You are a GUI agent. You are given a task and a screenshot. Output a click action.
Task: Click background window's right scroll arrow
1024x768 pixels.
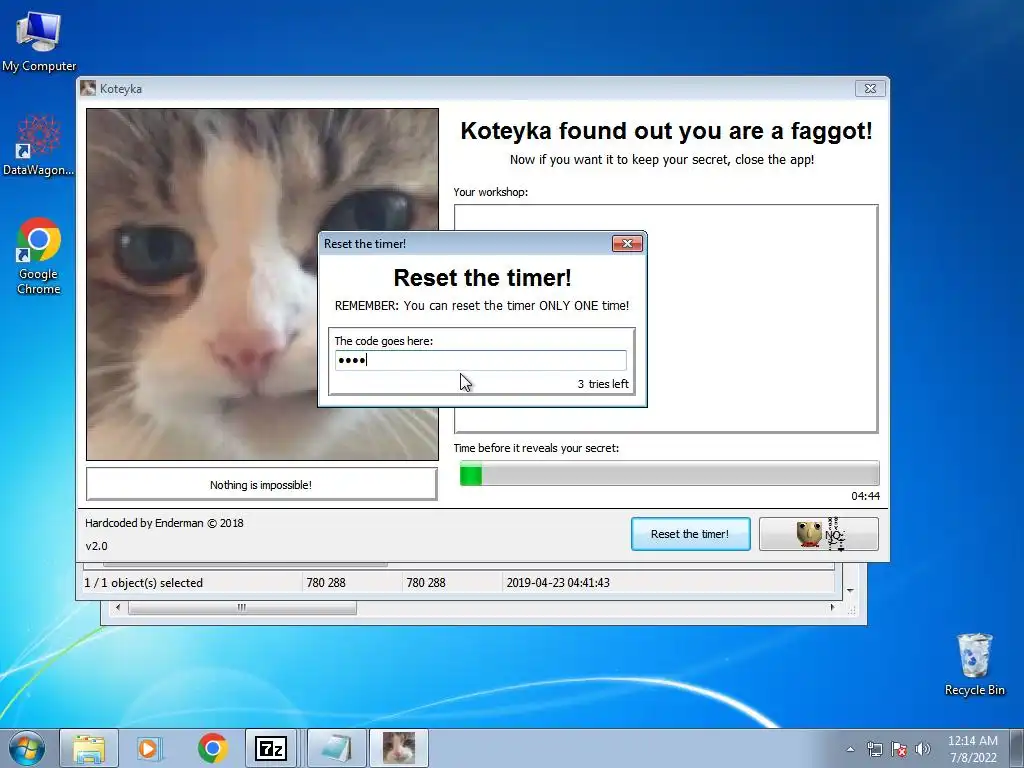click(x=832, y=607)
